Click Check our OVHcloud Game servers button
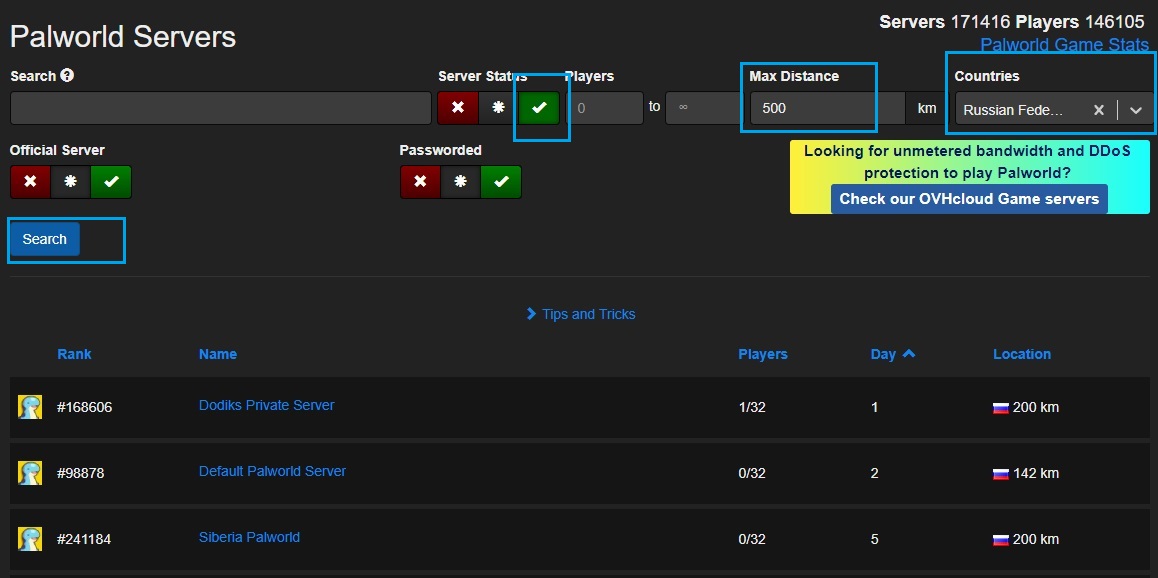The image size is (1158, 578). click(x=969, y=199)
